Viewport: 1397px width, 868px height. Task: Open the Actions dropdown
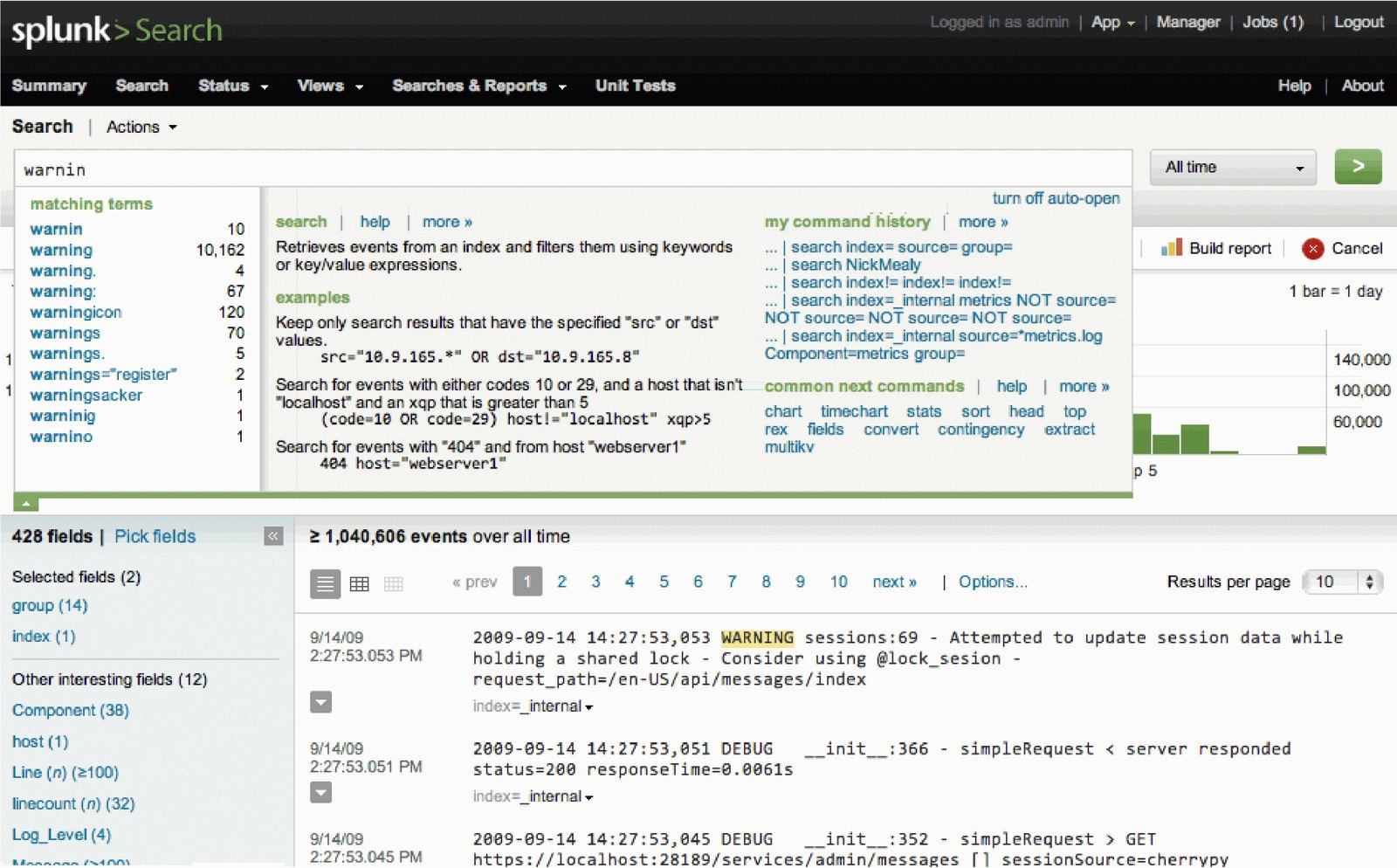(x=141, y=127)
